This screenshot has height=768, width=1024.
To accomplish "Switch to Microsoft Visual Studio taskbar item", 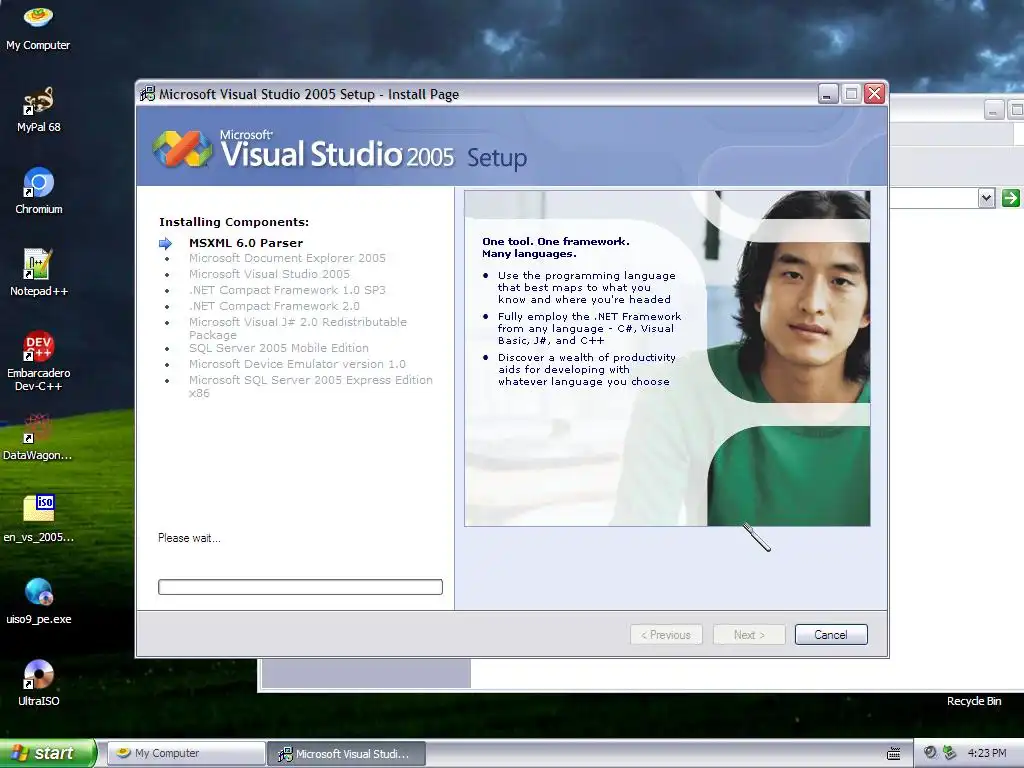I will point(347,753).
